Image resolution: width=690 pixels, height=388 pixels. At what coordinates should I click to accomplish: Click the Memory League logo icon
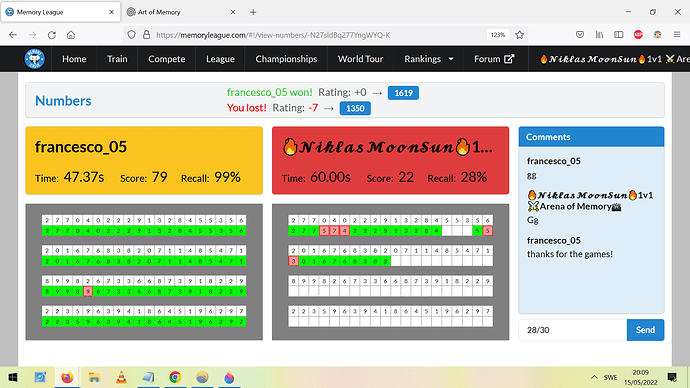34,59
